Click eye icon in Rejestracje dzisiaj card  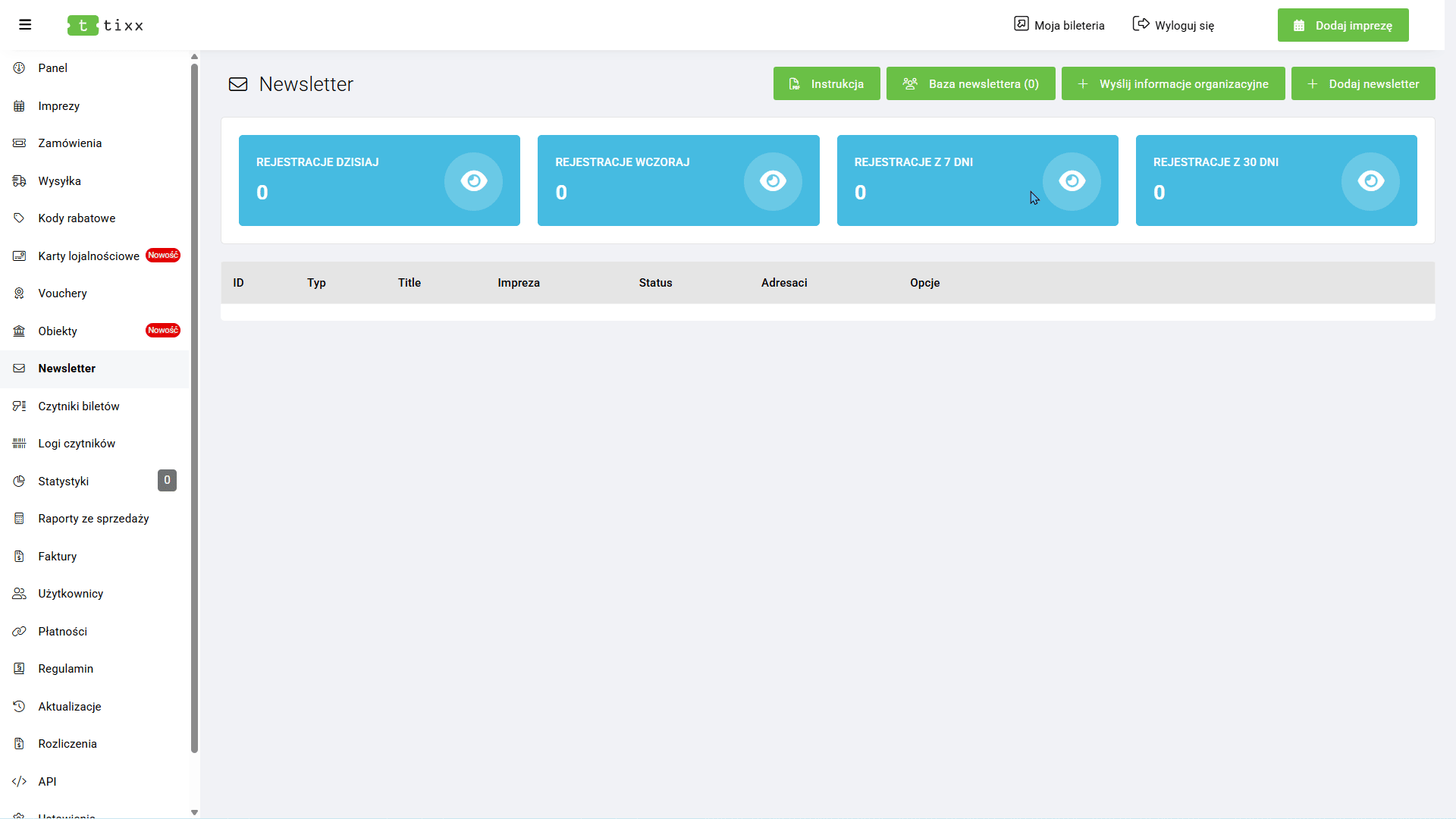pos(473,181)
